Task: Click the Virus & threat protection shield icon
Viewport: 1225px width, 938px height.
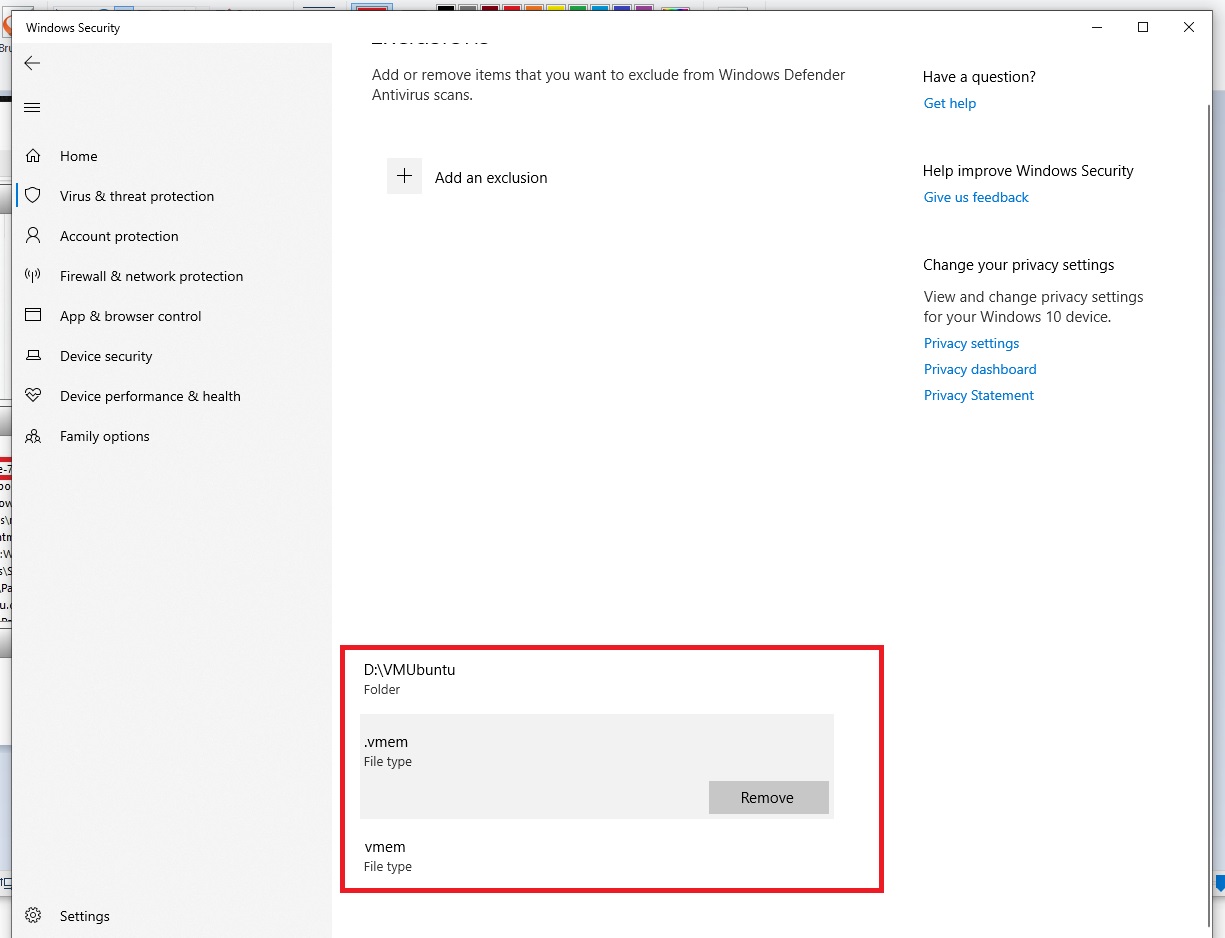Action: pos(33,195)
